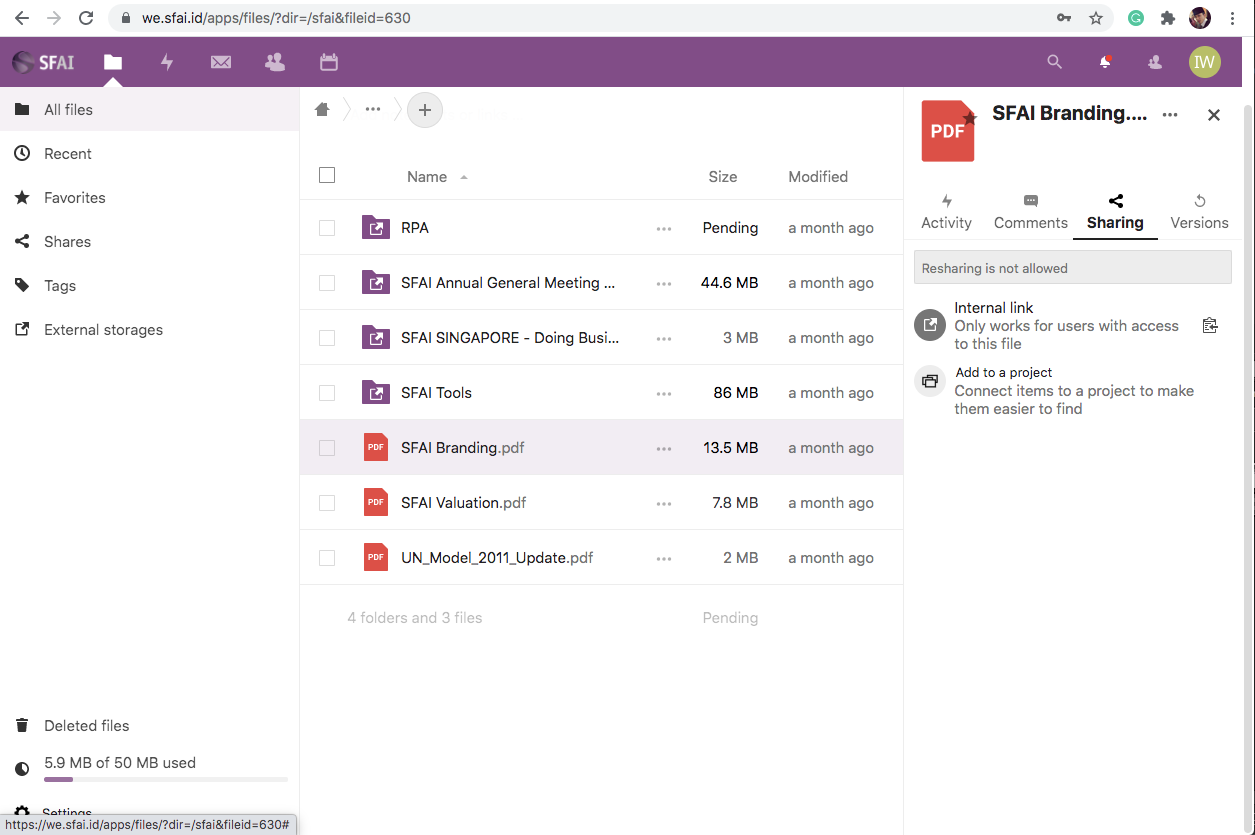Tick the checkbox for RPA
The width and height of the screenshot is (1255, 835).
click(327, 228)
